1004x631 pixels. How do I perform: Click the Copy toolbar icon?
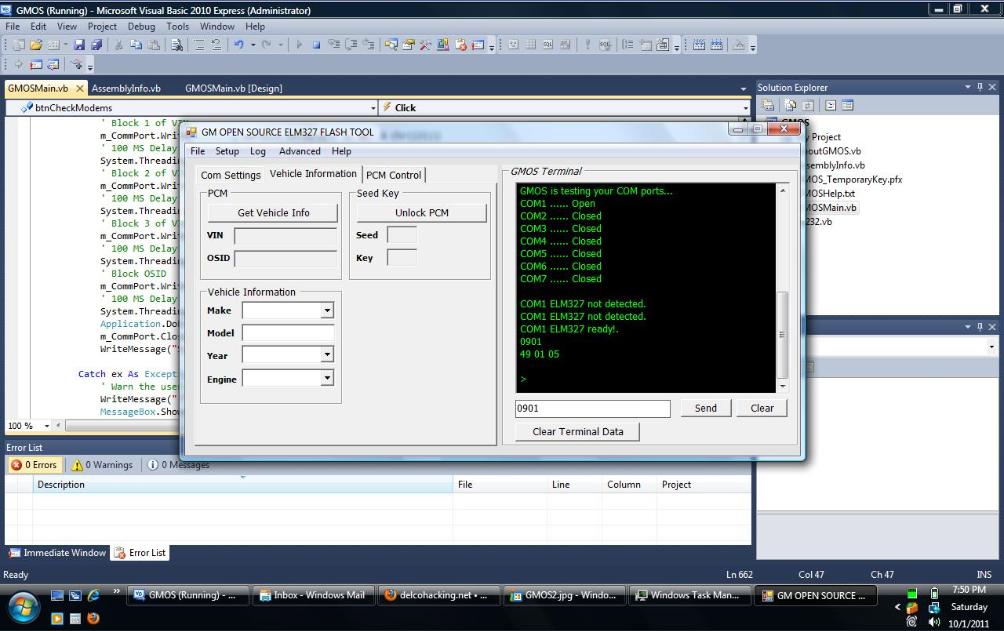(136, 45)
